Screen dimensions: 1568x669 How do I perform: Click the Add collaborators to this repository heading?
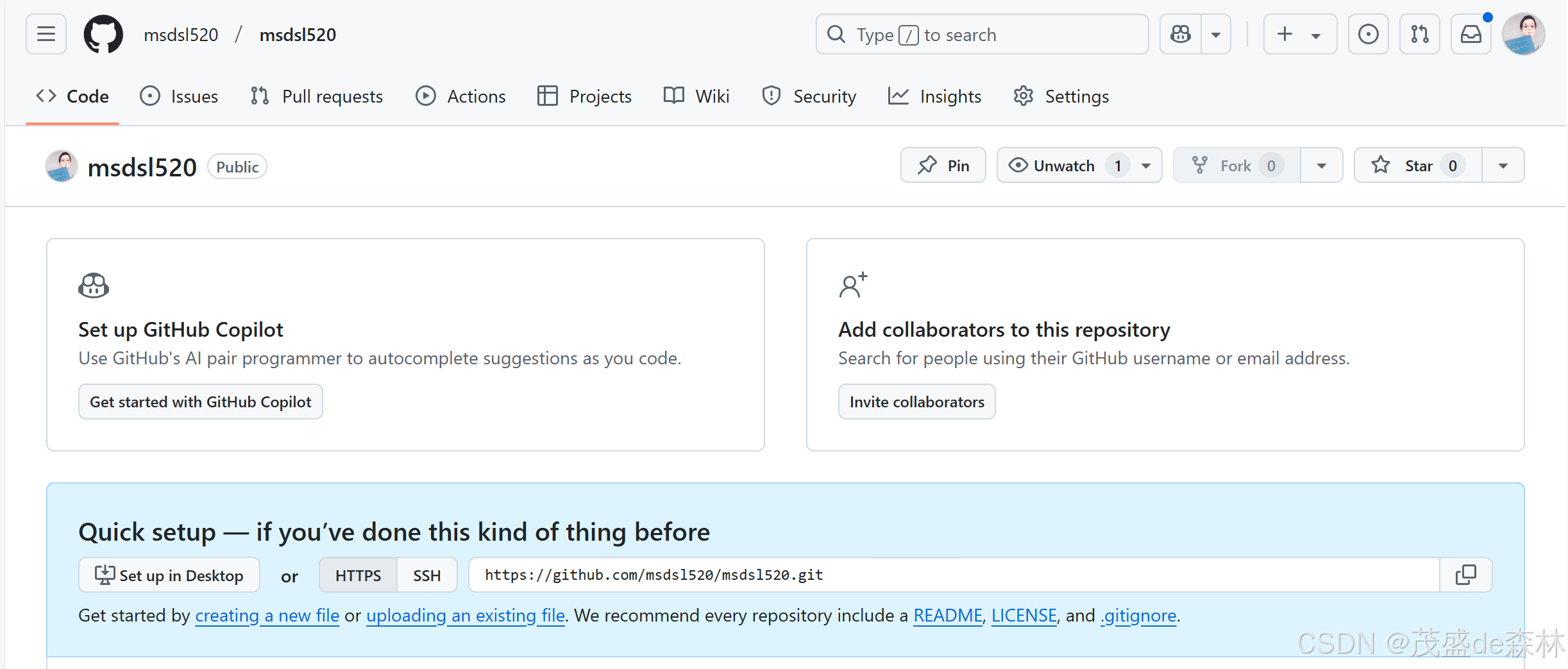[x=1004, y=329]
